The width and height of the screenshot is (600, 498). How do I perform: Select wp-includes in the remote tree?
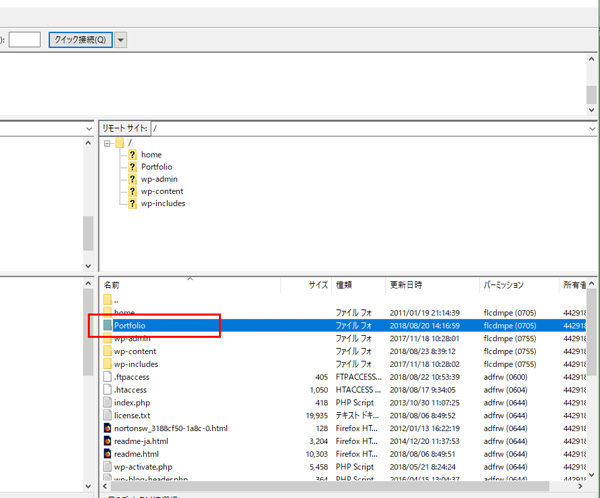(163, 204)
